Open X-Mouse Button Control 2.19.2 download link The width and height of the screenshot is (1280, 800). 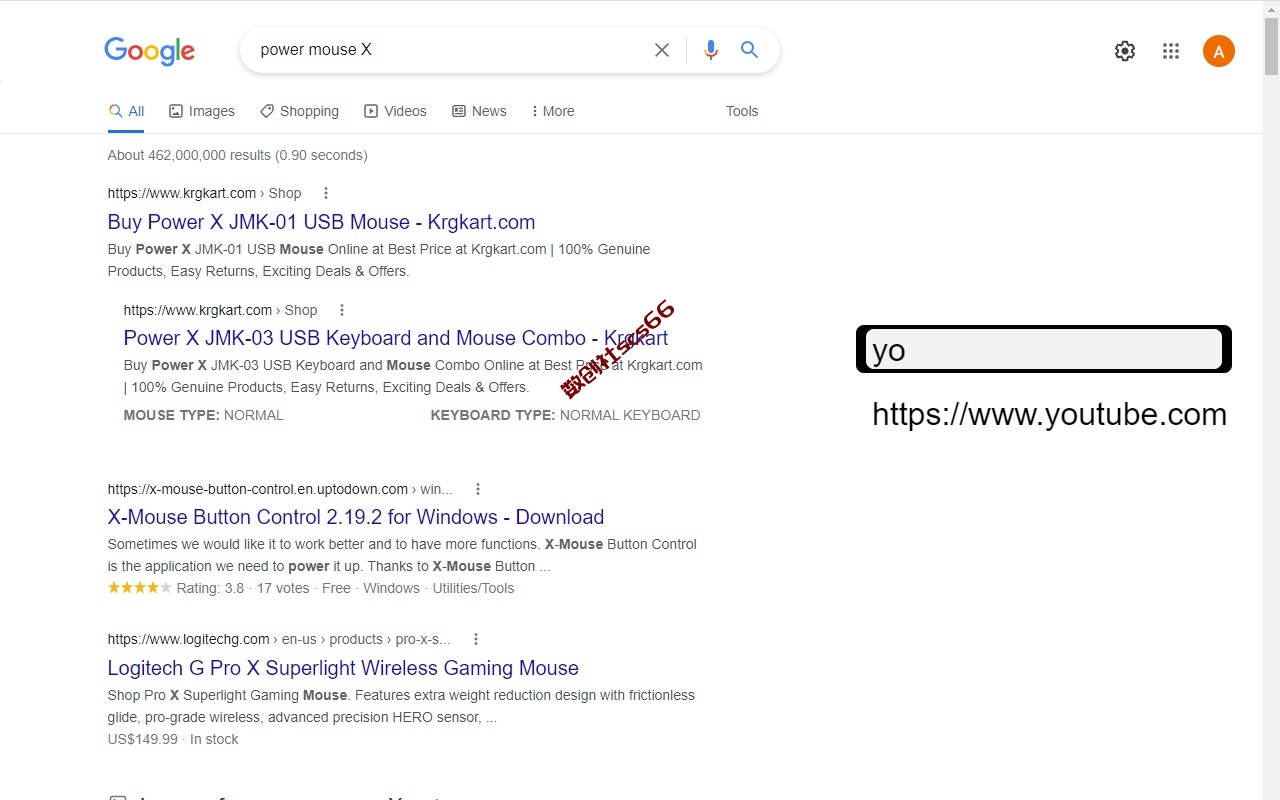(x=356, y=517)
